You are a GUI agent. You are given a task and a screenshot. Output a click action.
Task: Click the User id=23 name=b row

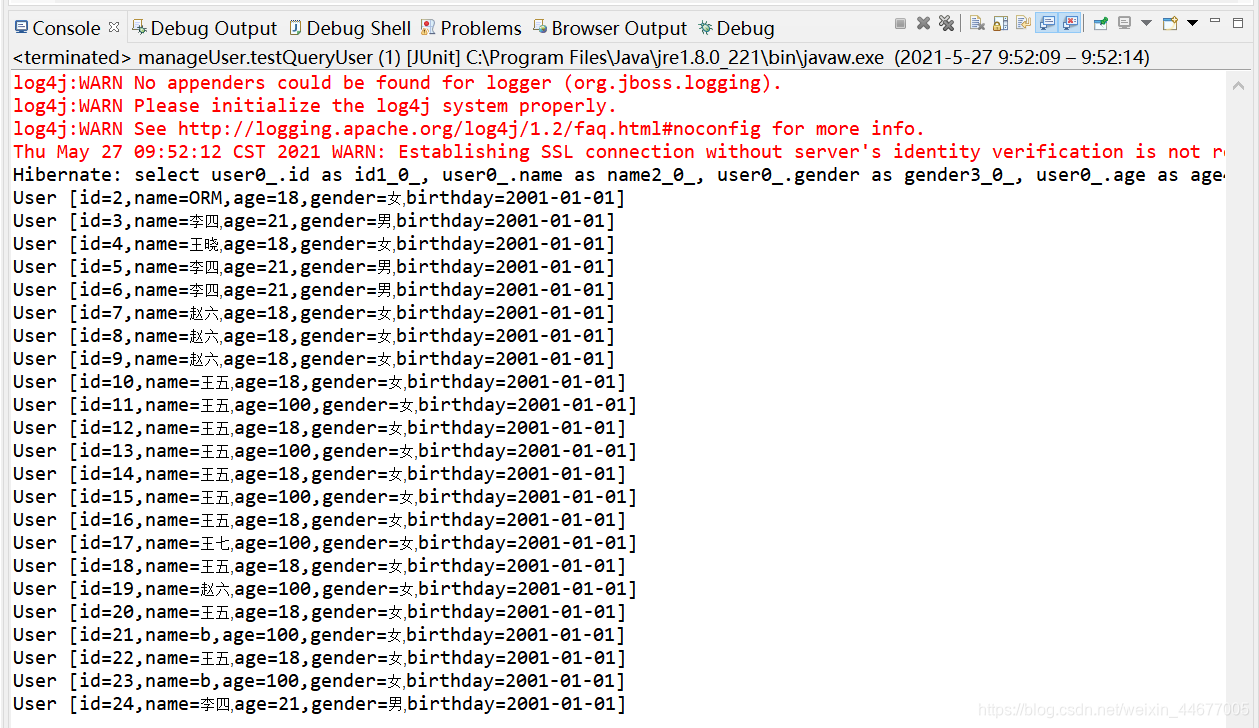[320, 681]
